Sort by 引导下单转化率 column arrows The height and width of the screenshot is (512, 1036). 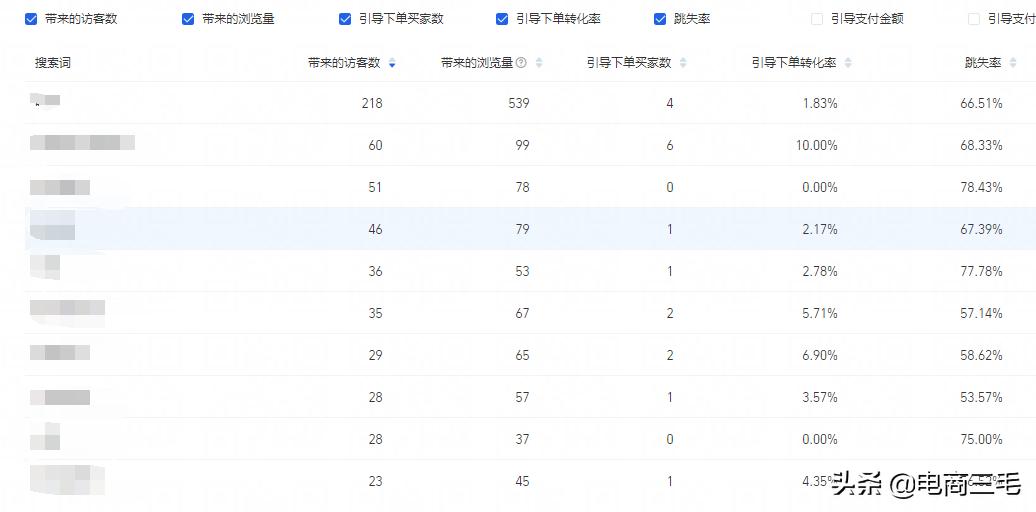click(x=848, y=63)
